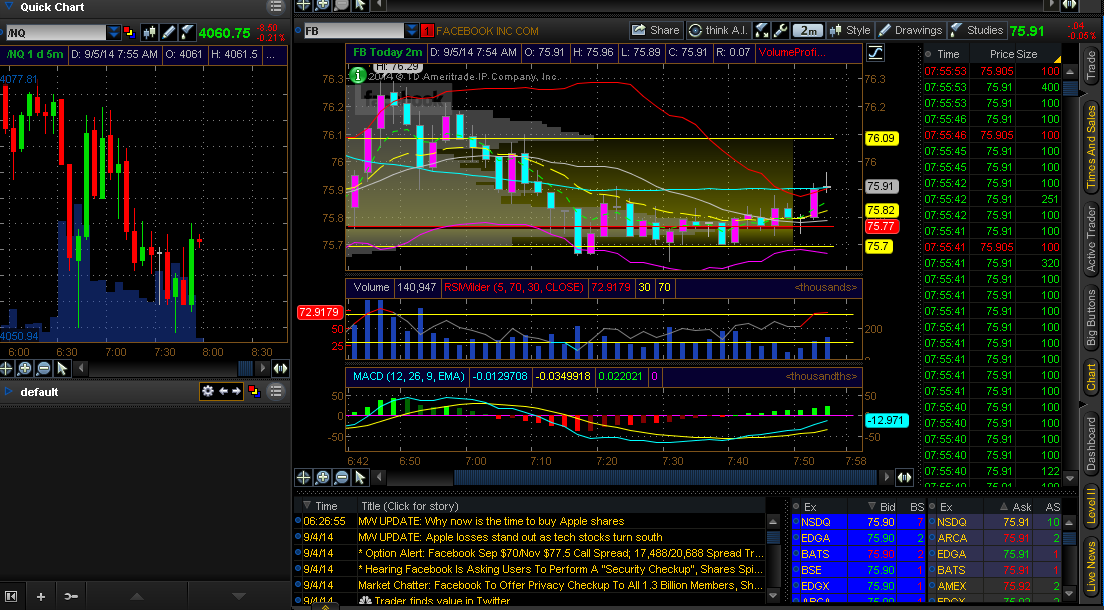
Task: Click the Quick Chart horizontal scrollbar thumb
Action: [246, 368]
